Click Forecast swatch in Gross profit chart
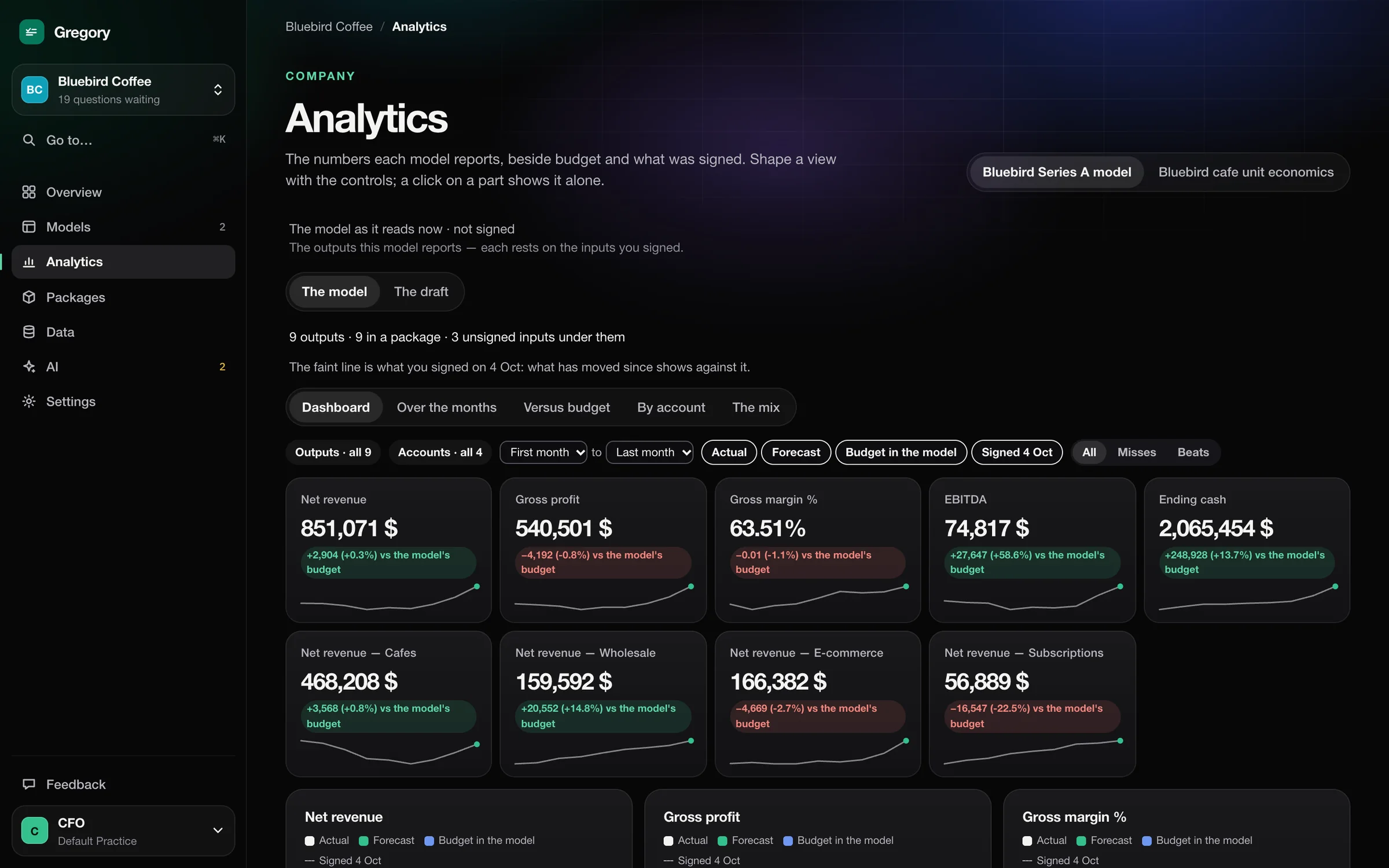Viewport: 1389px width, 868px height. [x=722, y=841]
